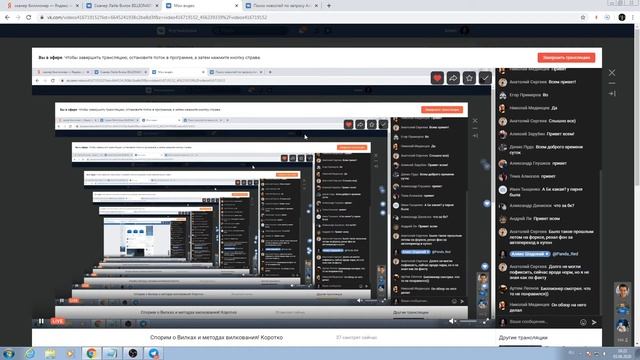The height and width of the screenshot is (360, 640).
Task: Click the largest checkmark icon in the player
Action: [x=485, y=78]
